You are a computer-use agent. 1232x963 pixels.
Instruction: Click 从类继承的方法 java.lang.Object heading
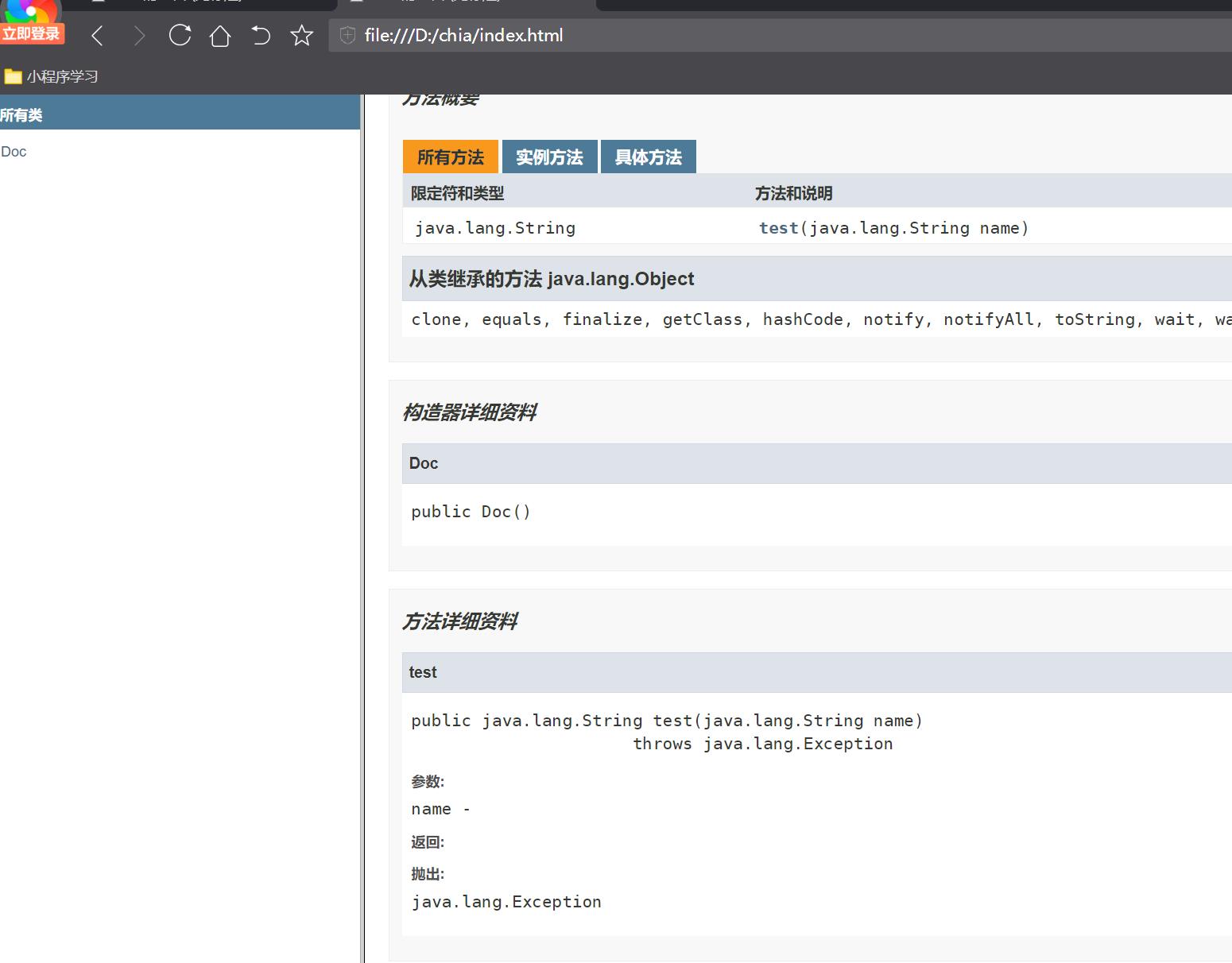[x=552, y=279]
